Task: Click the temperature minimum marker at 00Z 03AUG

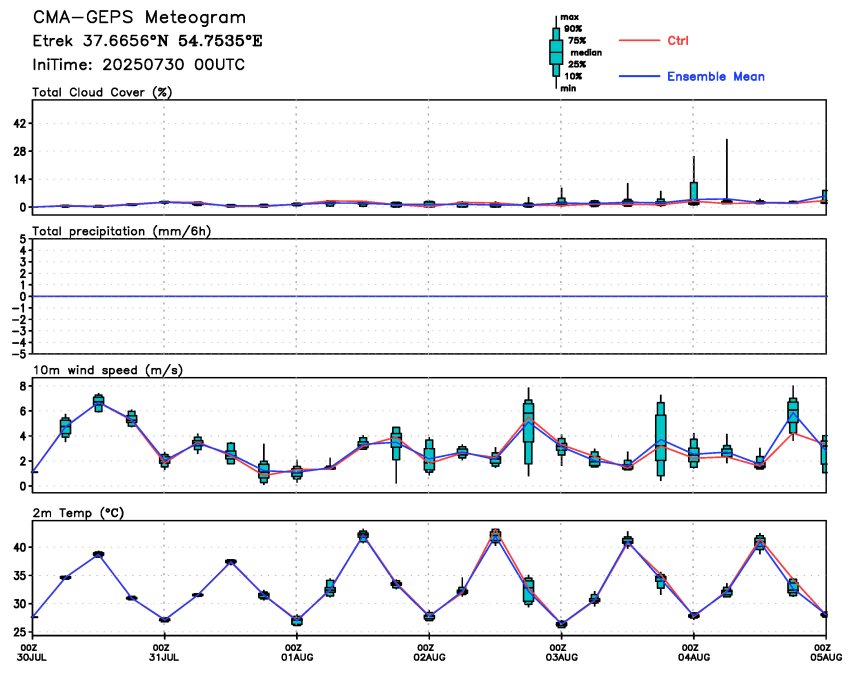Action: click(561, 624)
